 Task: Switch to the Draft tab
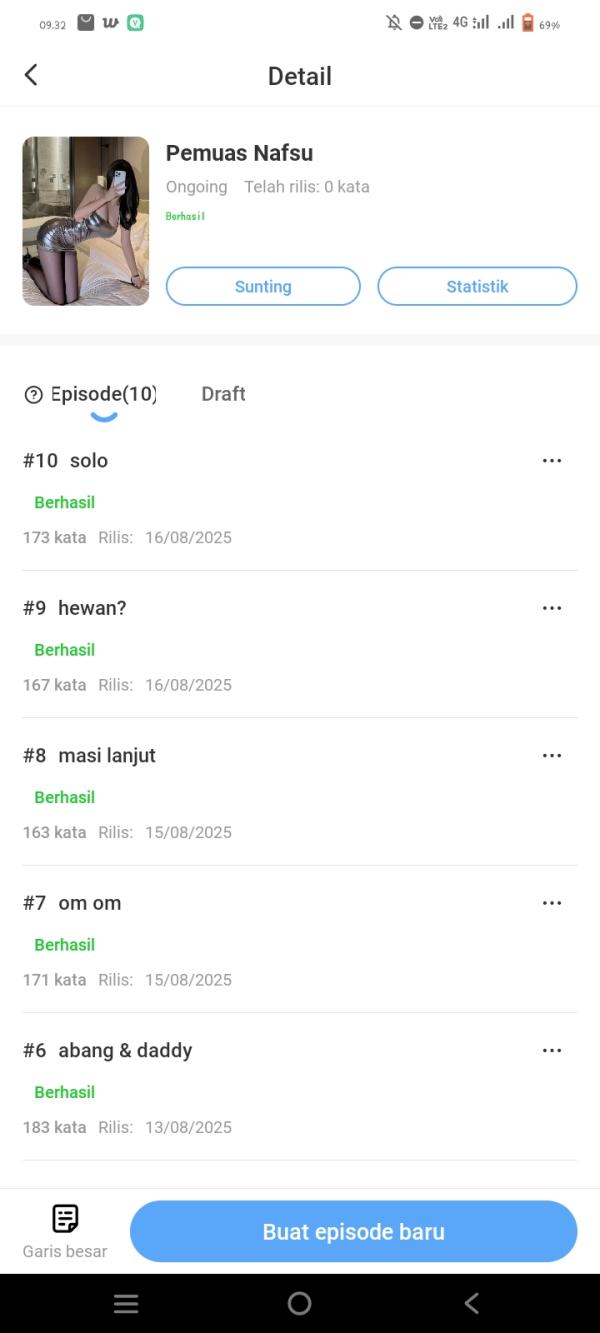pos(223,394)
